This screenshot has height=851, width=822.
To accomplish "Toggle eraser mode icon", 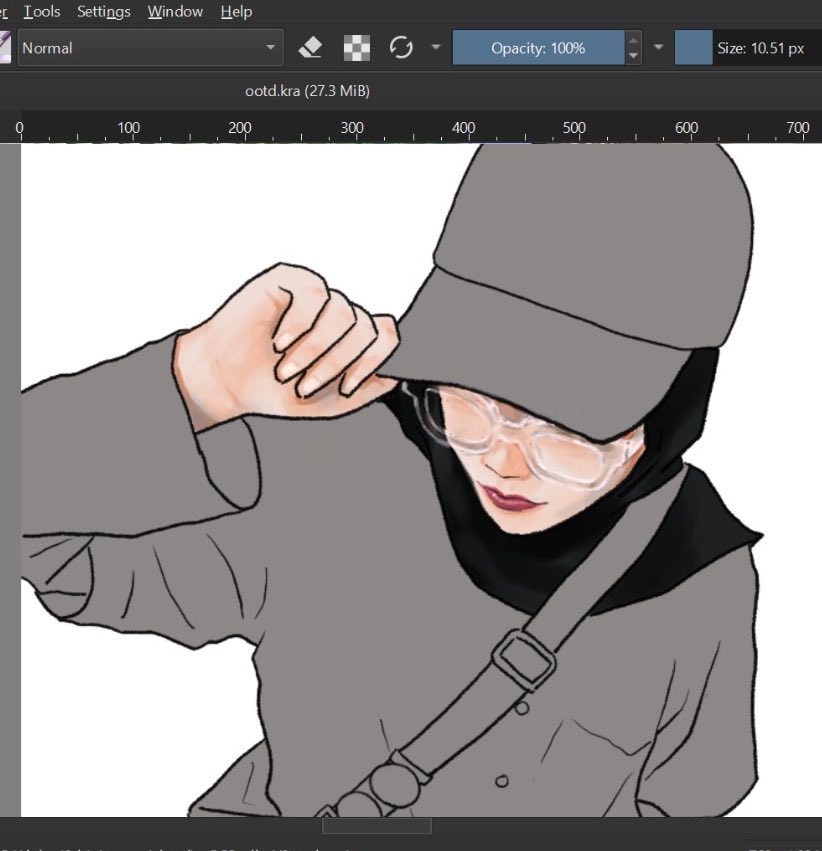I will click(x=310, y=48).
